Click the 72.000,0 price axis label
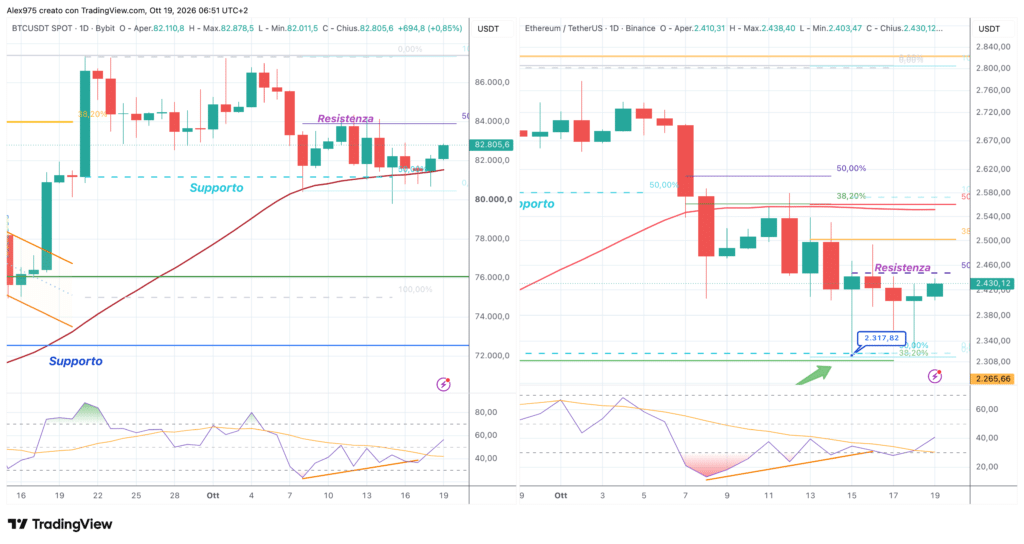The image size is (1024, 544). pyautogui.click(x=492, y=355)
